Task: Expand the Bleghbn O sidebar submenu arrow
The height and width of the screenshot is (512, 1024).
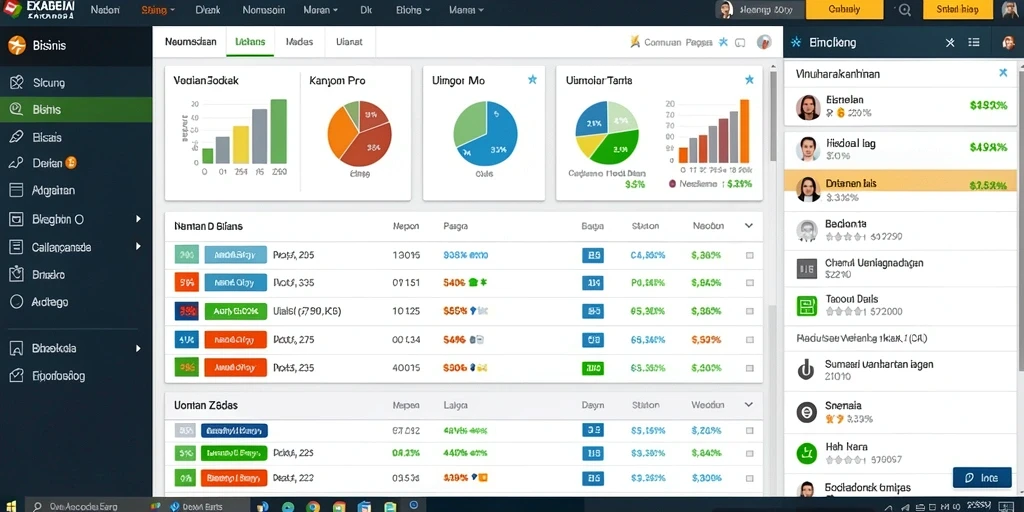Action: coord(138,219)
